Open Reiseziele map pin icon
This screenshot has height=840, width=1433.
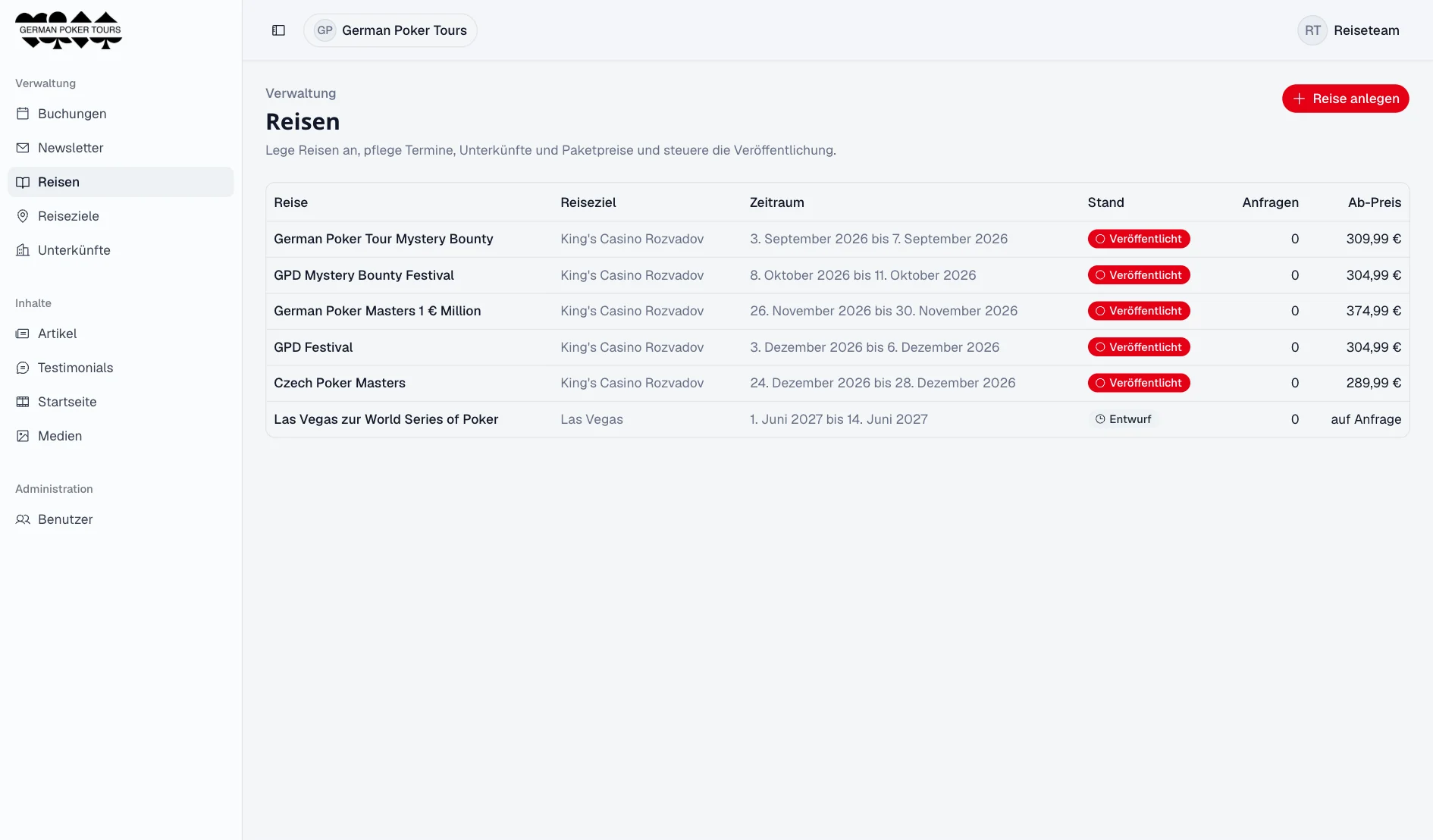(23, 216)
